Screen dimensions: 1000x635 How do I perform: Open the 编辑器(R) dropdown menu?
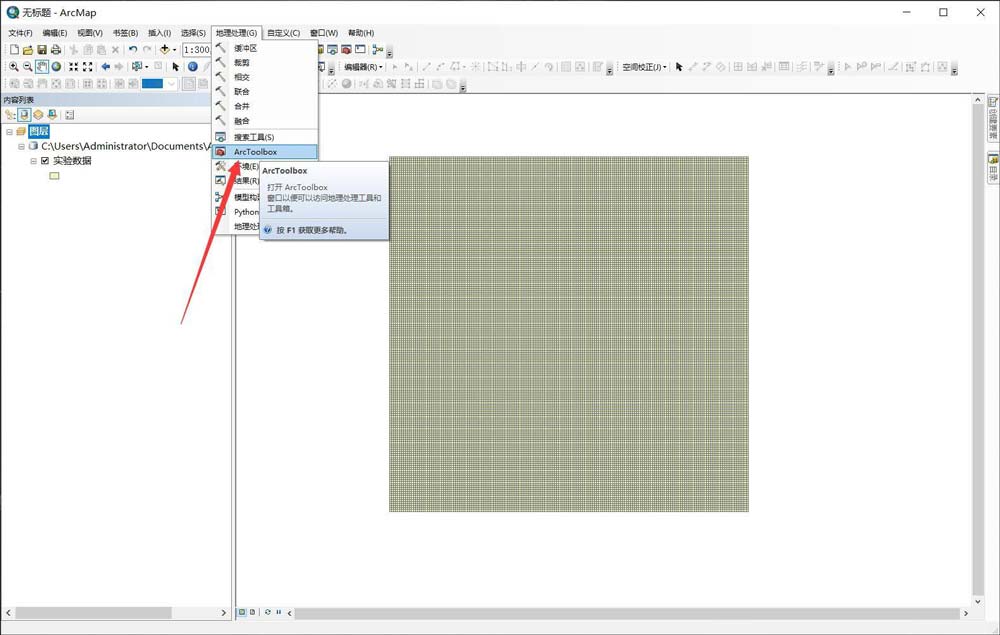(x=363, y=67)
